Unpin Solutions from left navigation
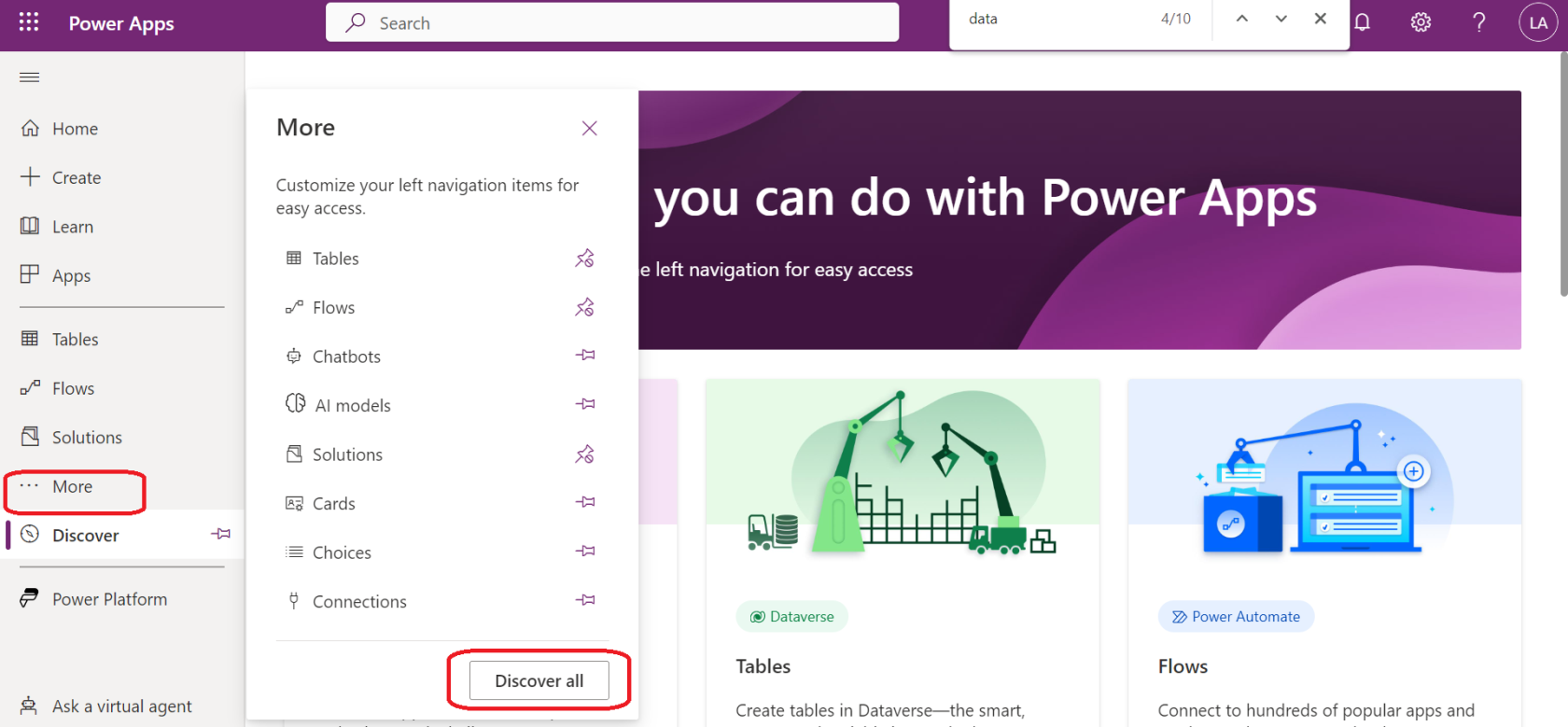1568x727 pixels. click(x=585, y=454)
